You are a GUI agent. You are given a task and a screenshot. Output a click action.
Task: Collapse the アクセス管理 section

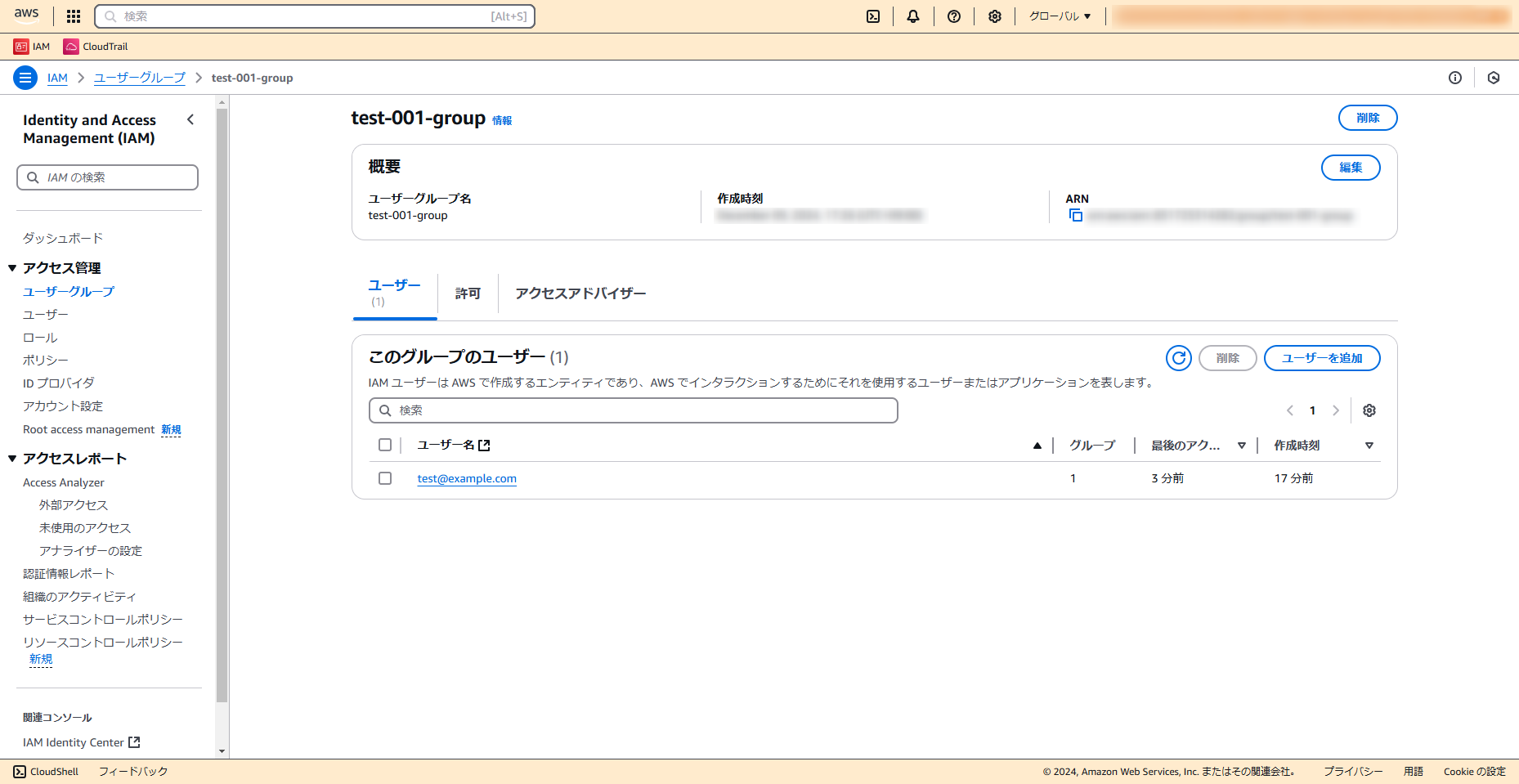point(12,268)
